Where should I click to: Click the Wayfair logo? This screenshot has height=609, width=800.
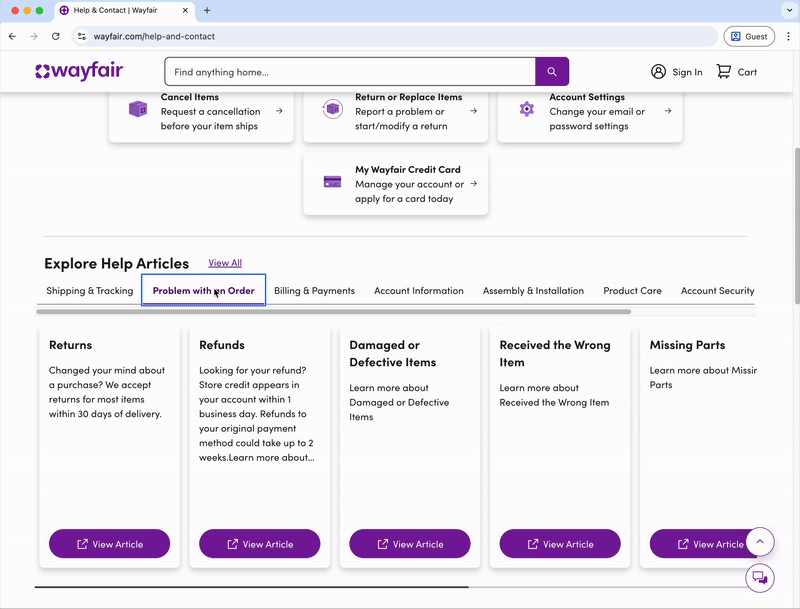tap(80, 71)
